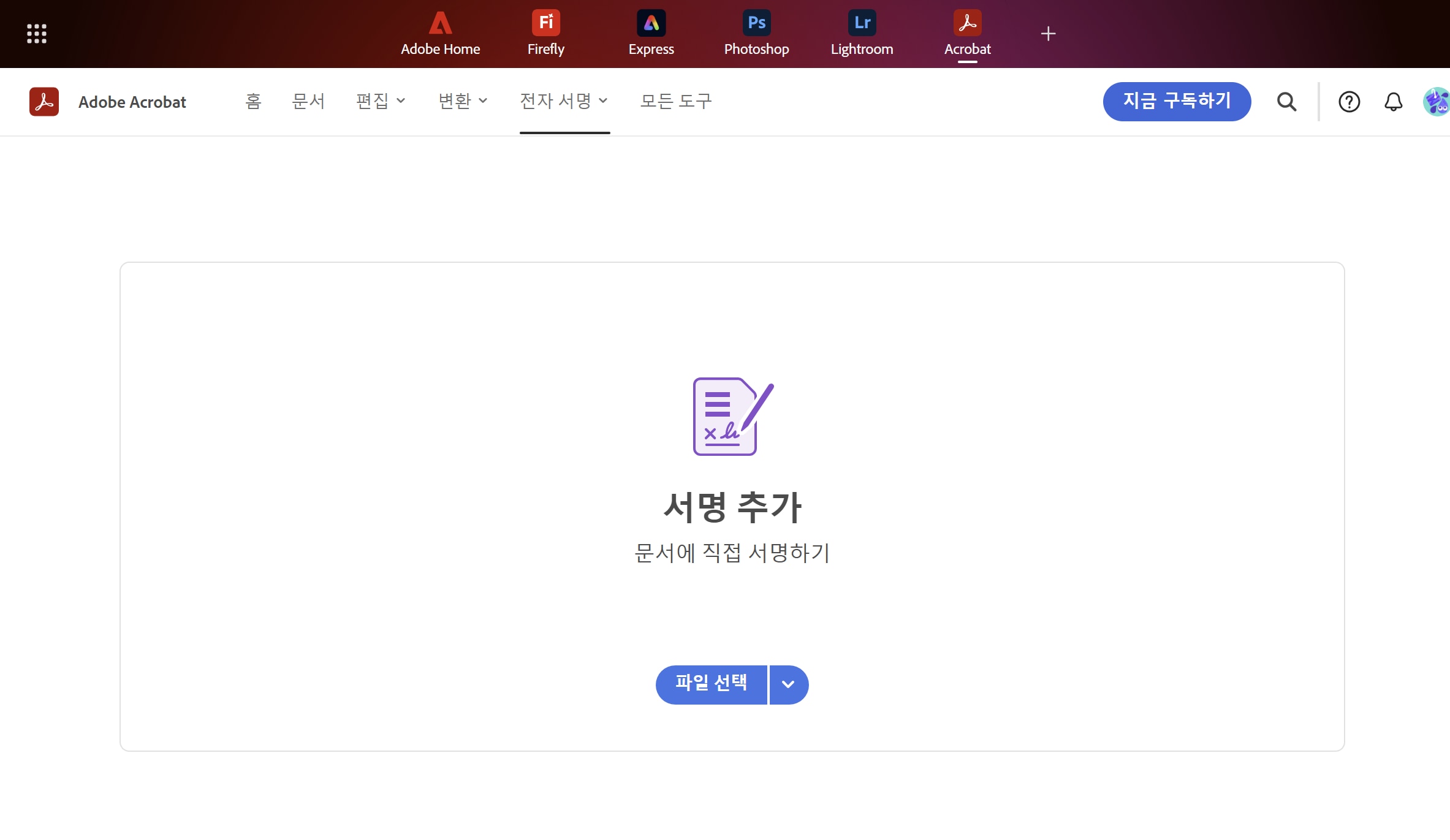Go to the 홈 tab
The width and height of the screenshot is (1450, 840).
click(x=253, y=101)
